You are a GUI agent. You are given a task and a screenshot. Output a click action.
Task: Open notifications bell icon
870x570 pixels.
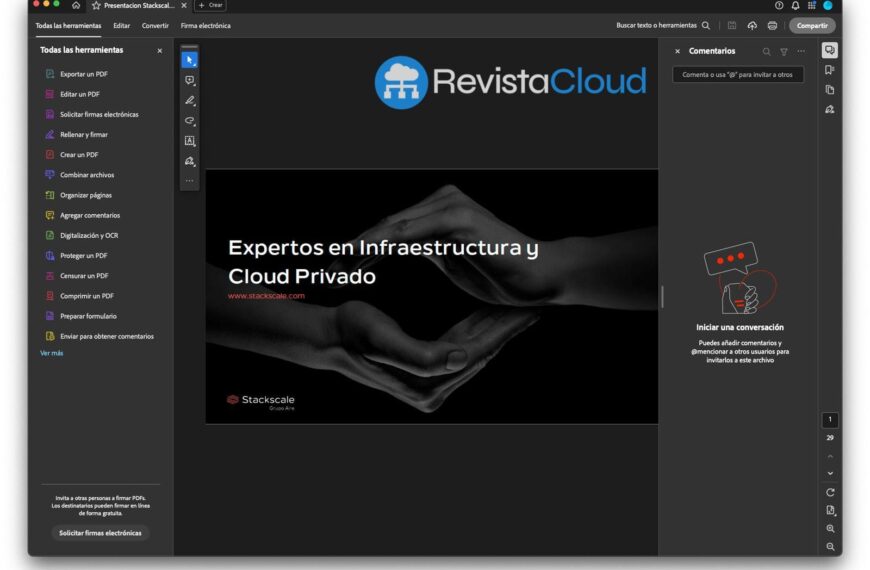coord(795,5)
